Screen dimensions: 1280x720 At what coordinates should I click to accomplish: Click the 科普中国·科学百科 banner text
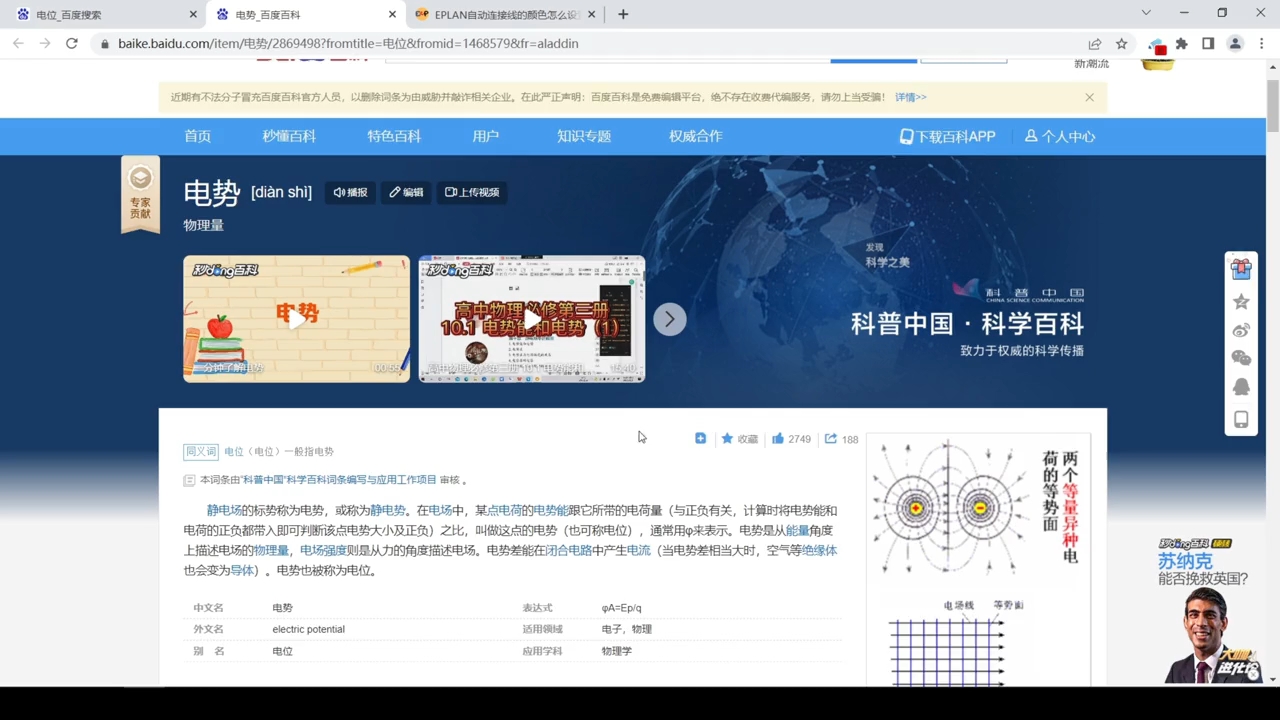point(967,324)
